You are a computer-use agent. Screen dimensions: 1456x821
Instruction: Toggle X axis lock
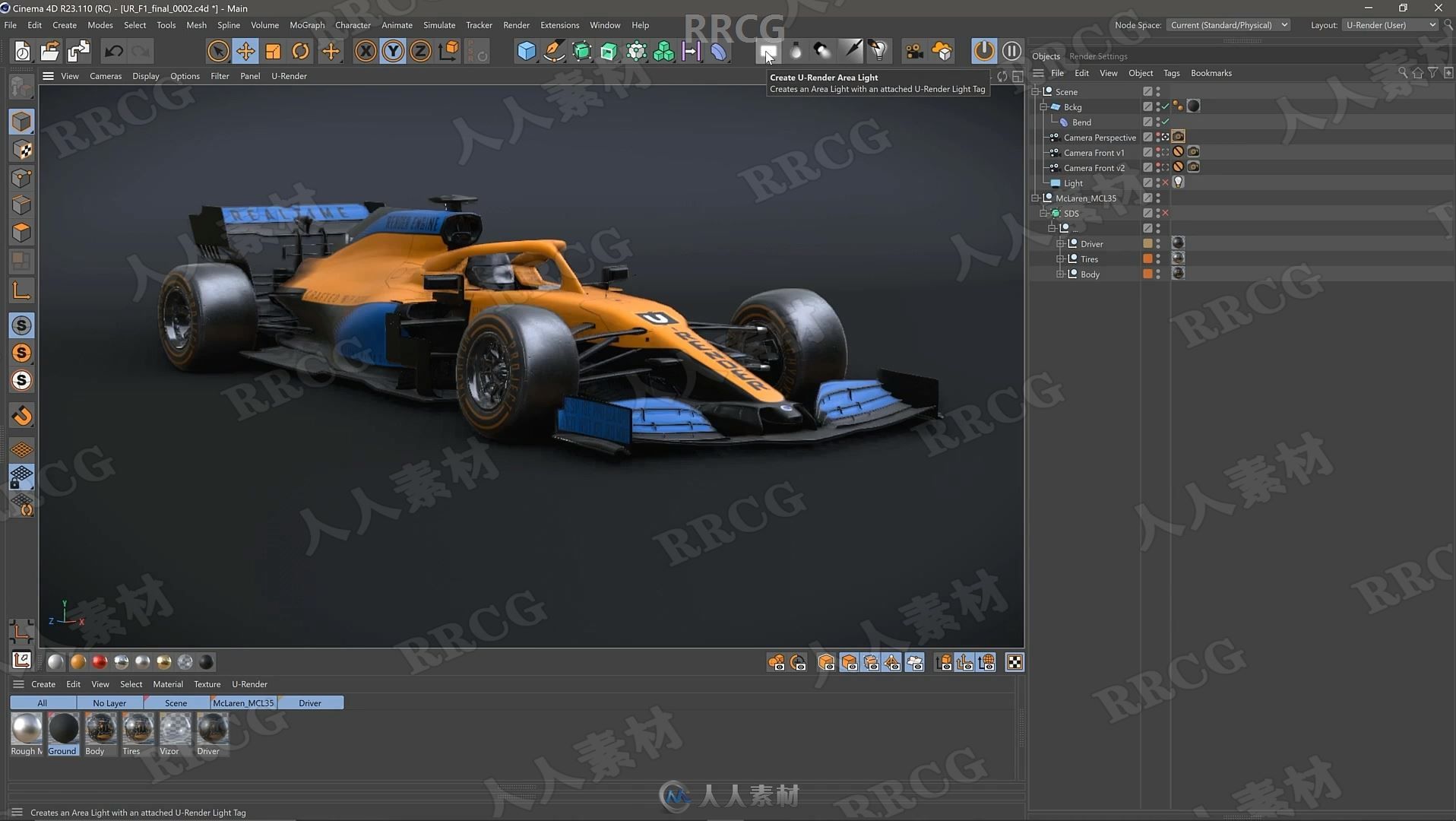click(366, 52)
